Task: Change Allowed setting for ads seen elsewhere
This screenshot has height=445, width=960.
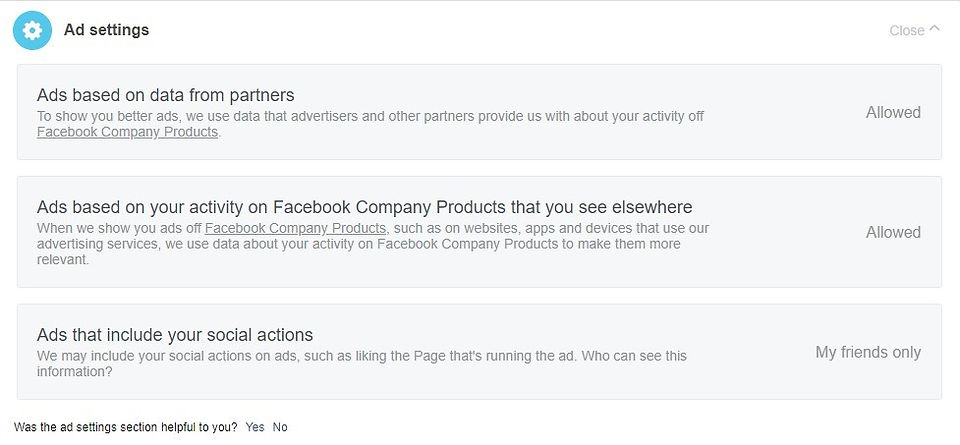Action: point(893,233)
